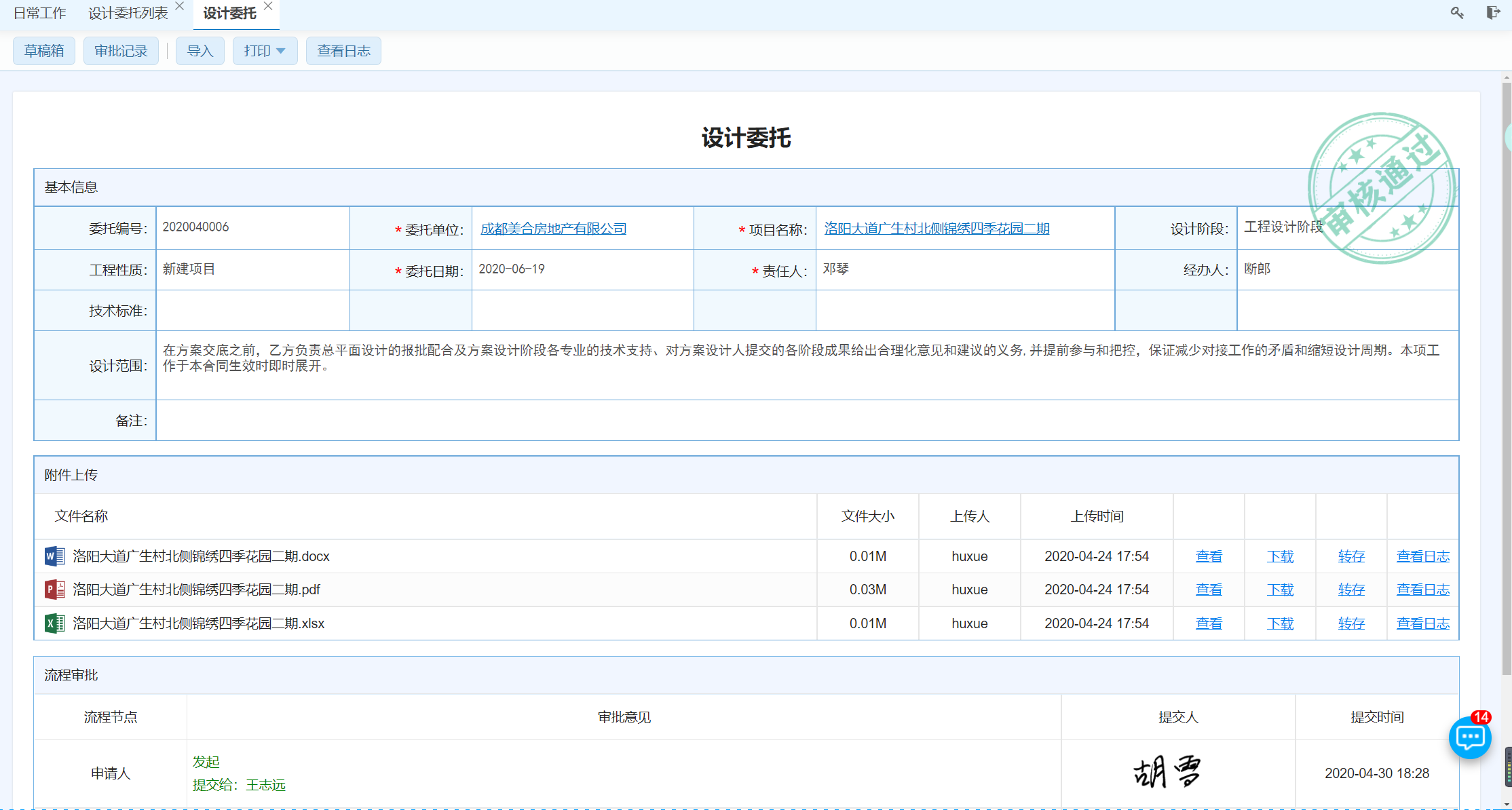The width and height of the screenshot is (1512, 810).
Task: Open the 草稿箱 button
Action: coord(44,51)
